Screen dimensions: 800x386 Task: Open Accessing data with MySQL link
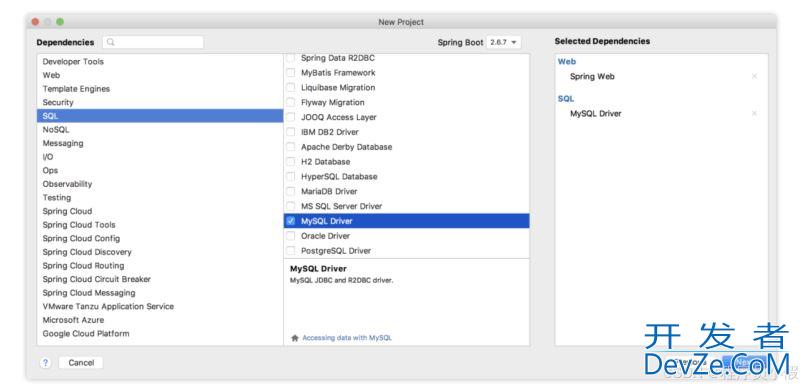[x=347, y=338]
